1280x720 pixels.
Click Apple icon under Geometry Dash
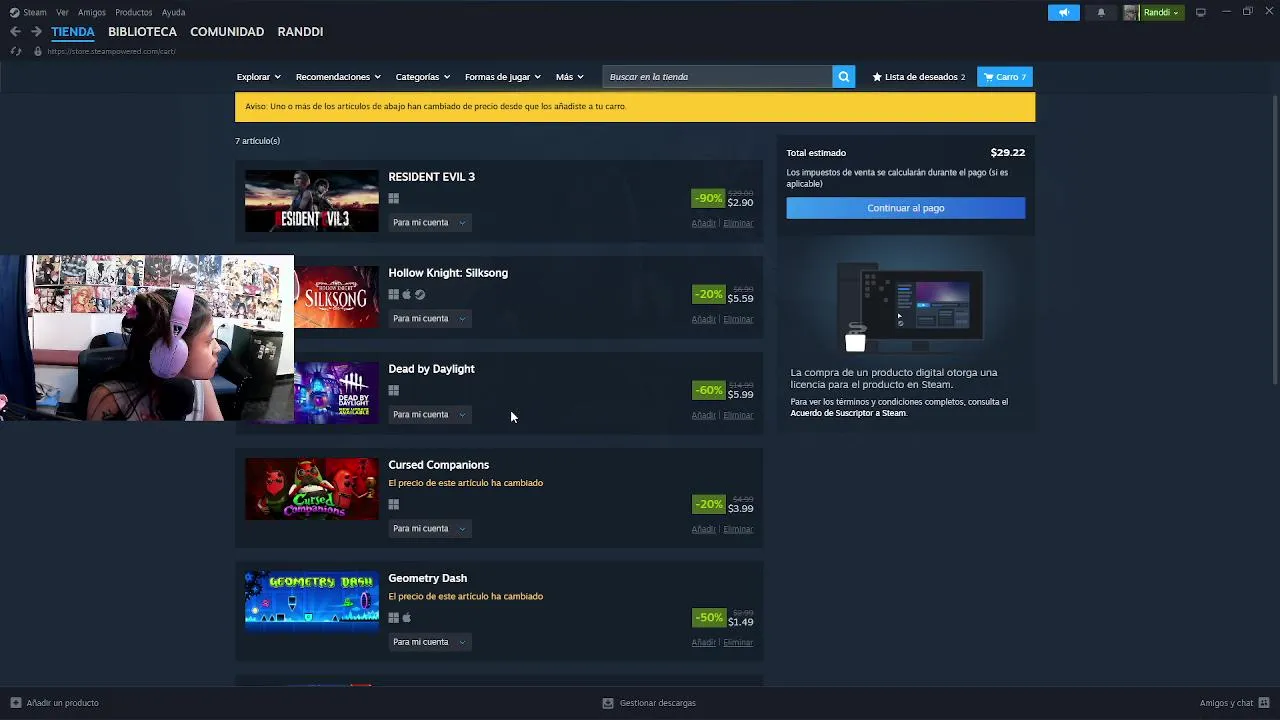(x=406, y=618)
